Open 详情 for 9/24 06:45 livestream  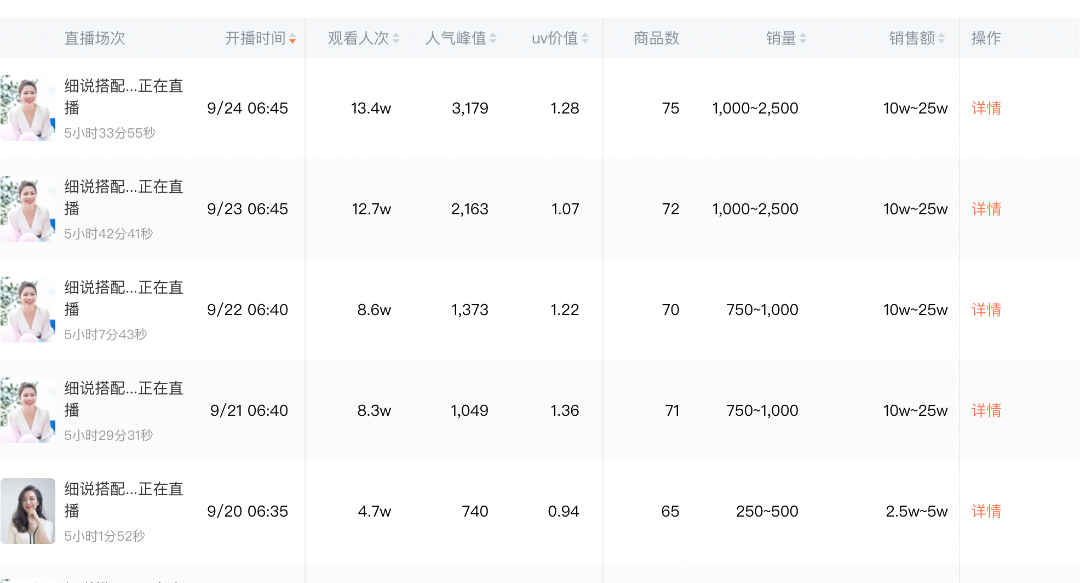986,108
